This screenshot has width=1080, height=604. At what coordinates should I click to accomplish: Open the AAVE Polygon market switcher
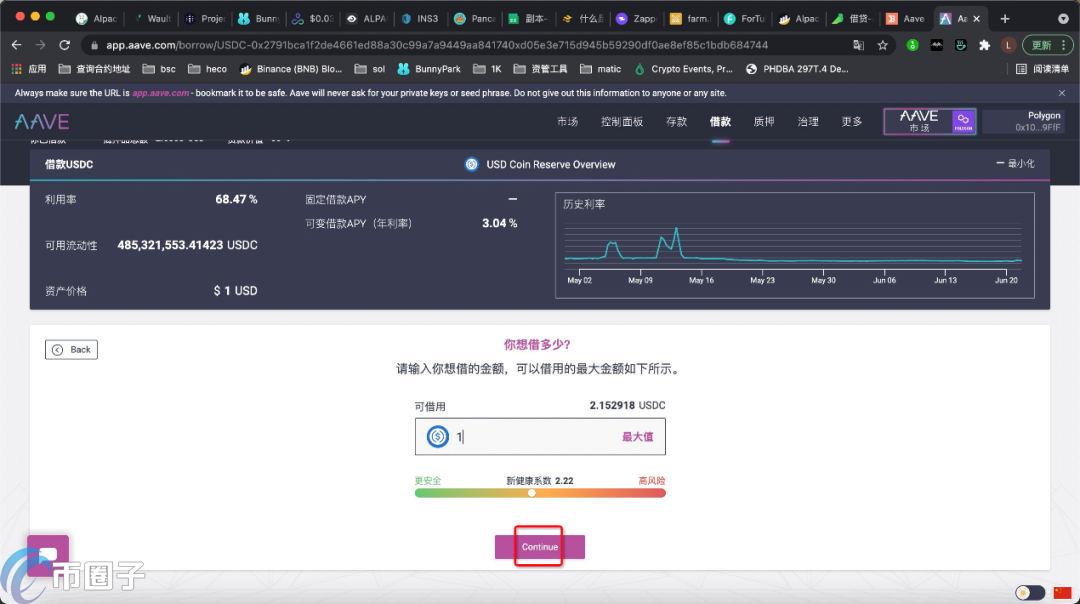930,121
